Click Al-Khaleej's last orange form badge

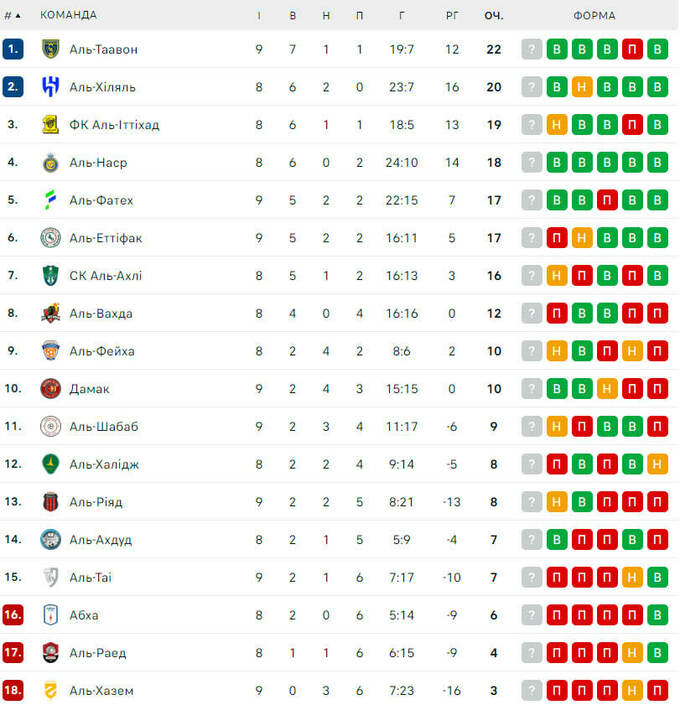pos(657,464)
